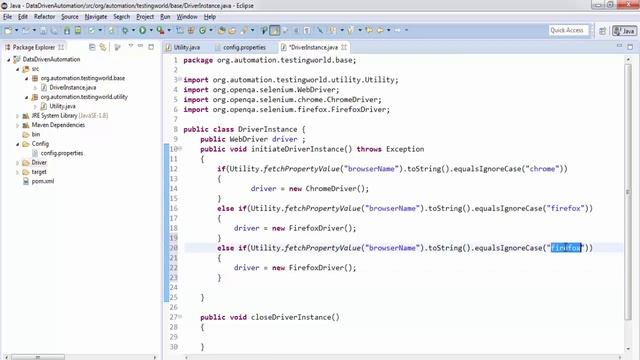Close the DriverInstance.java editor tab
This screenshot has height=360, width=640.
pyautogui.click(x=344, y=47)
